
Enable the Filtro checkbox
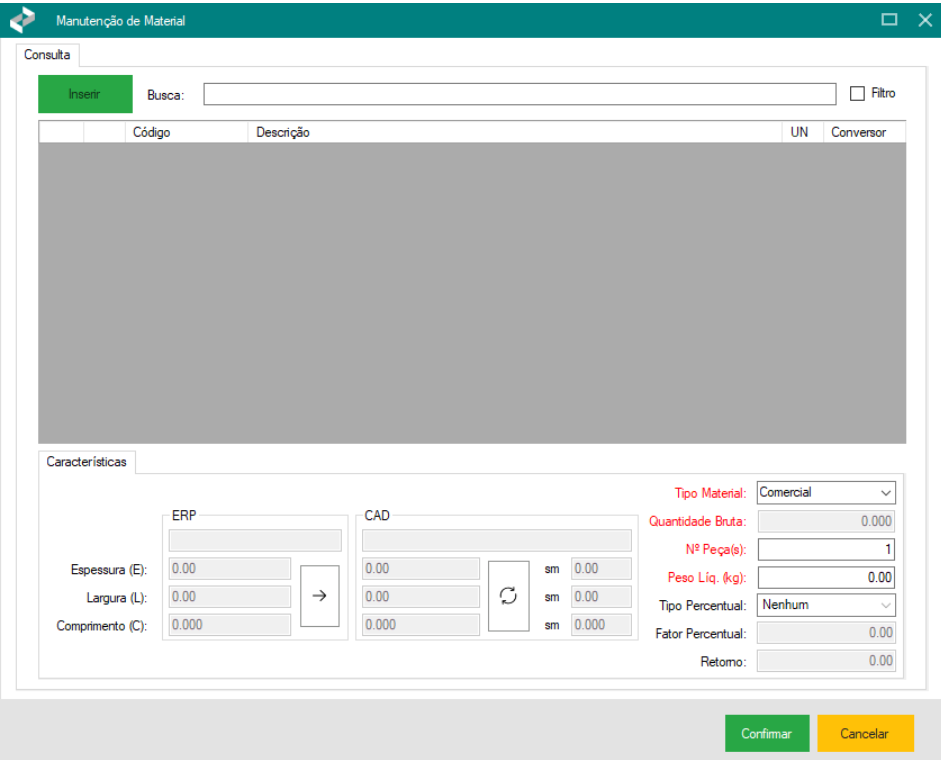tap(857, 93)
